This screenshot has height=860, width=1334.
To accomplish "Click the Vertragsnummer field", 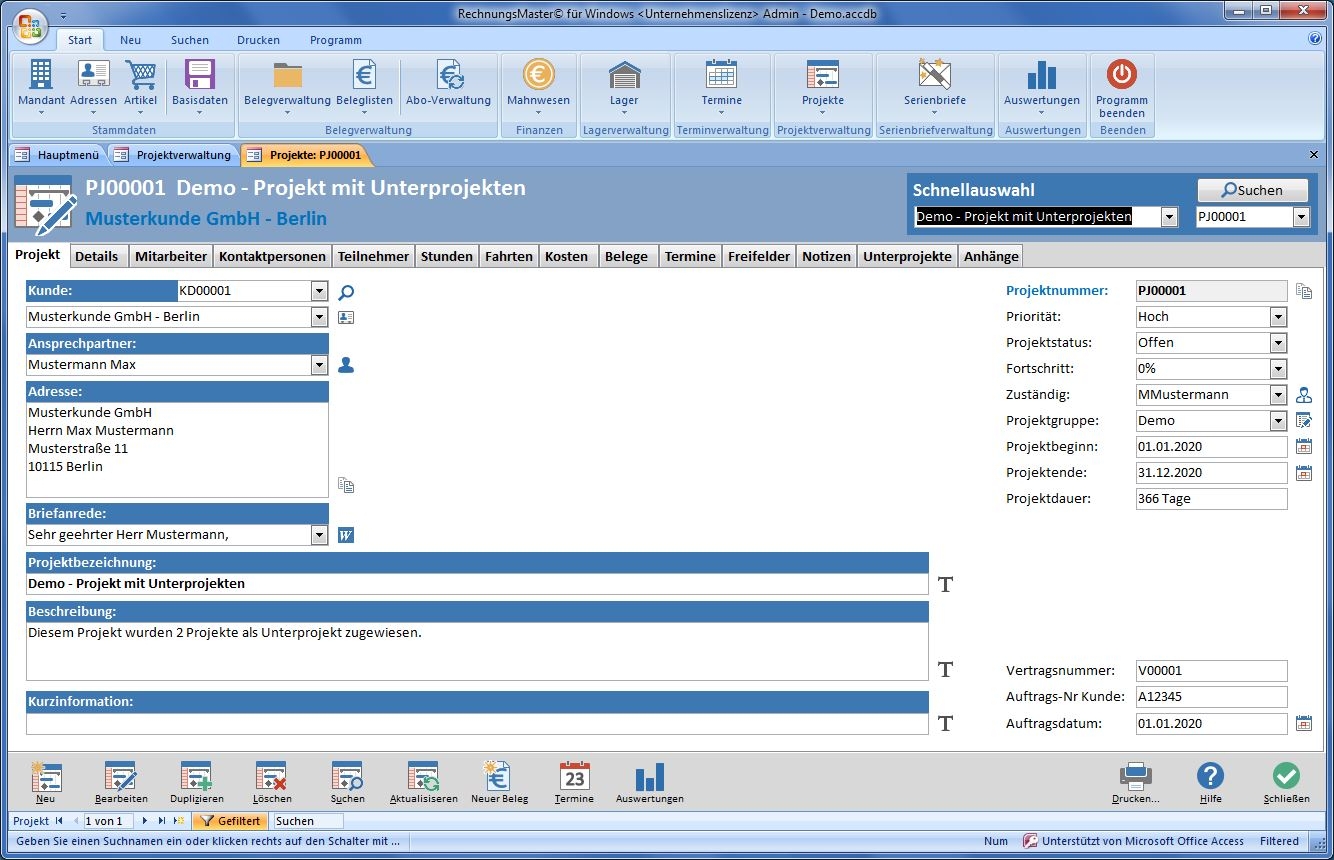I will point(1212,671).
